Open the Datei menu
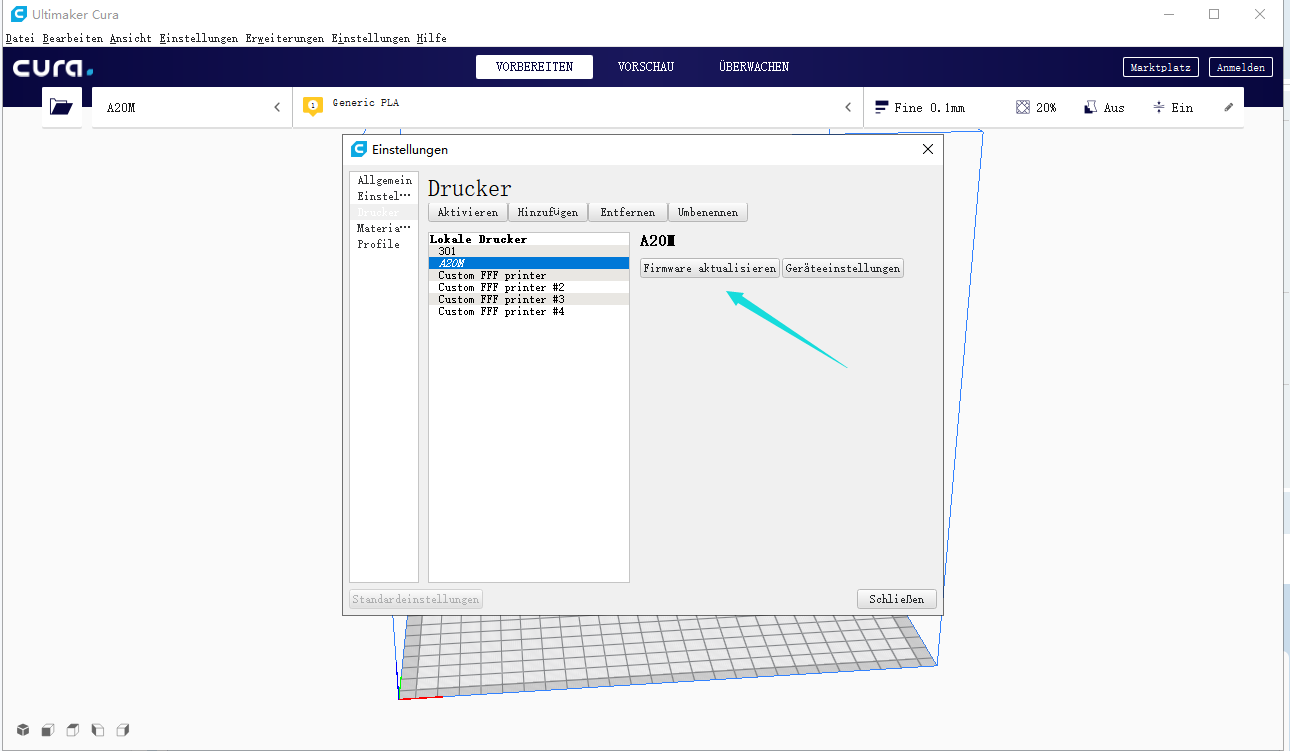1290x751 pixels. [20, 38]
